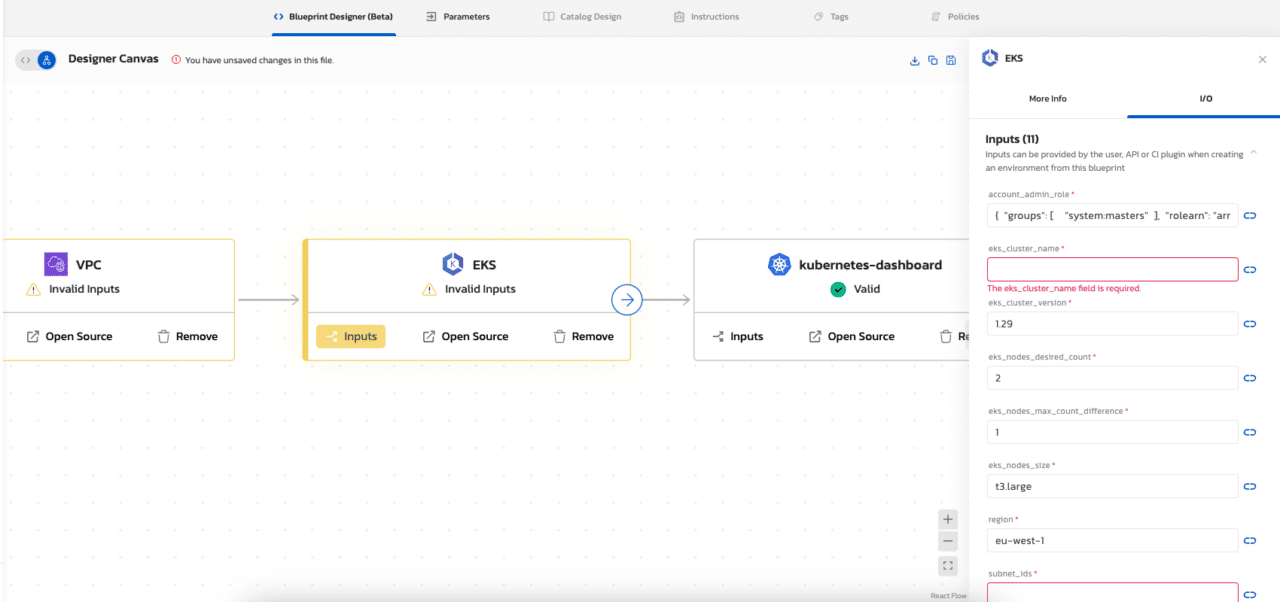Screen dimensions: 1280x602
Task: Focus the empty eks_cluster_name field
Action: (x=1112, y=269)
